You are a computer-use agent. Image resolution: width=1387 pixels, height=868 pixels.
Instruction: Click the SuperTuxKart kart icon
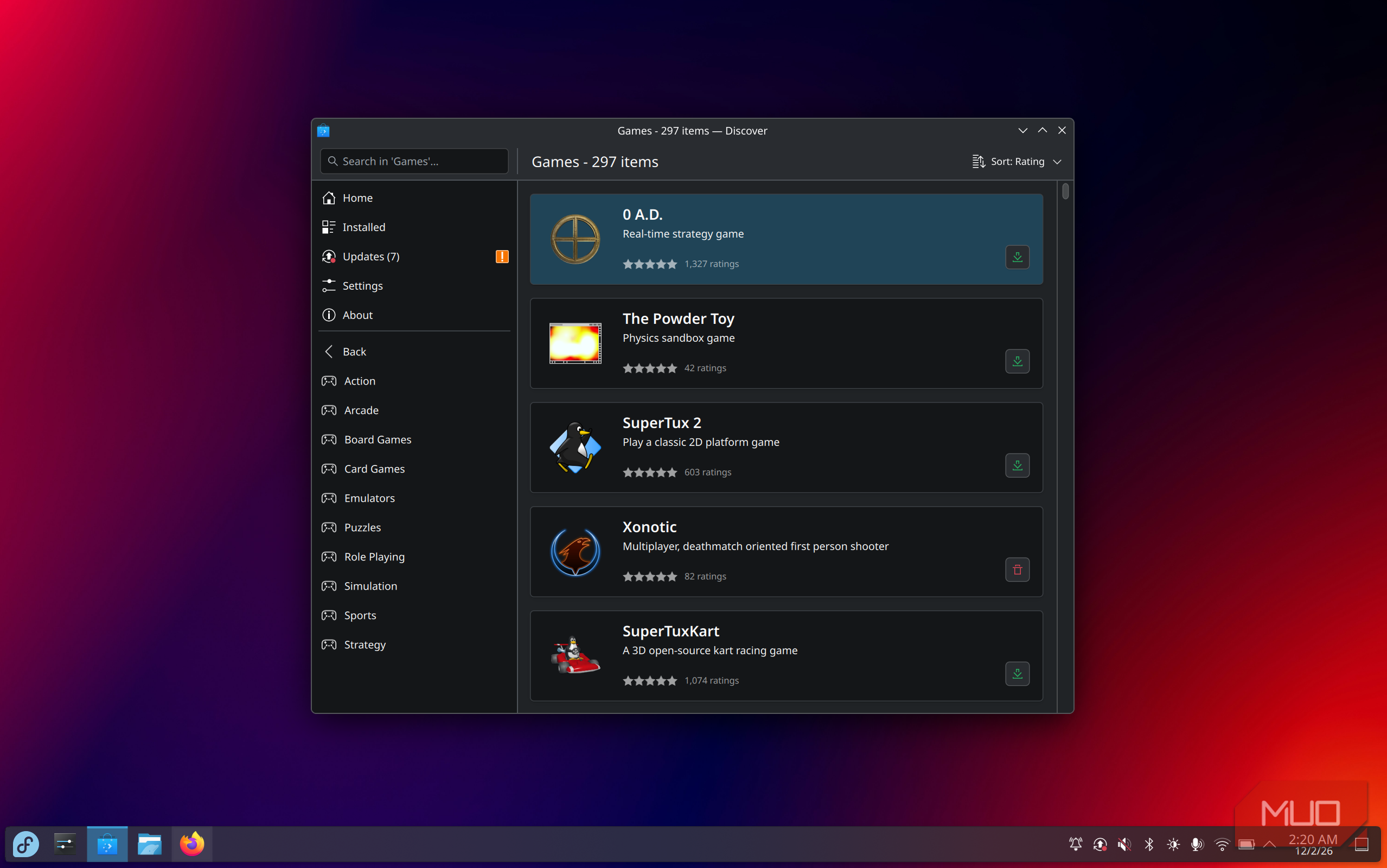pos(575,655)
